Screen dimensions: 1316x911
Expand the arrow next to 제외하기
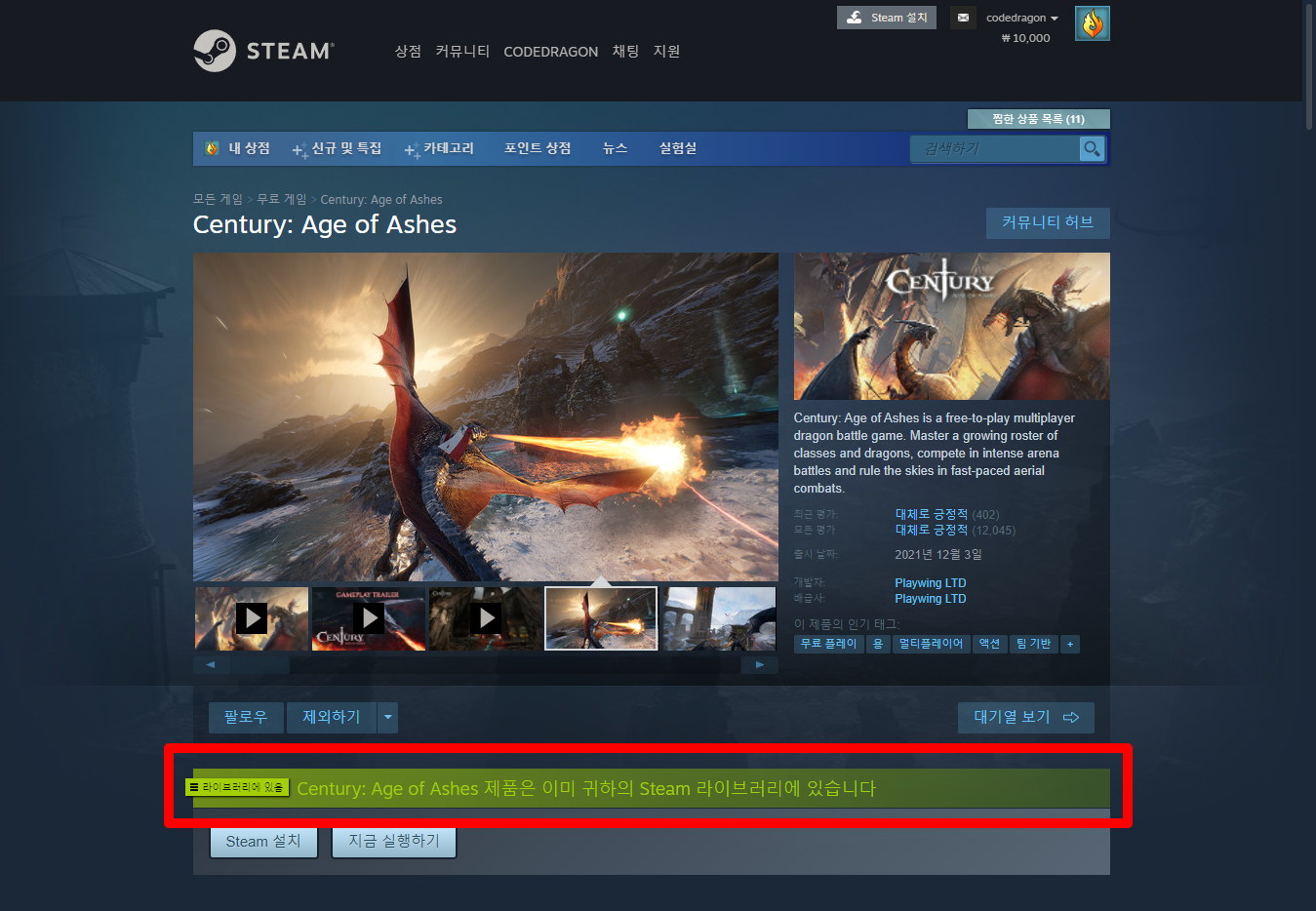click(388, 717)
